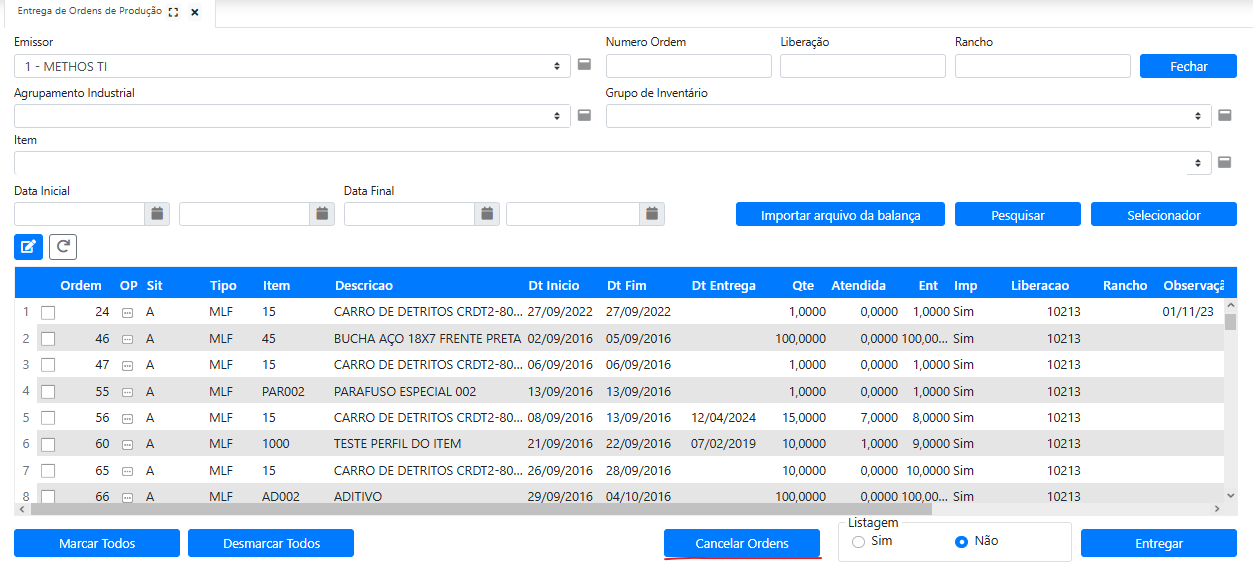The height and width of the screenshot is (565, 1253).
Task: Click the BUCHA AÇO 18X7 FRENTE PRETA cell
Action: pos(427,339)
